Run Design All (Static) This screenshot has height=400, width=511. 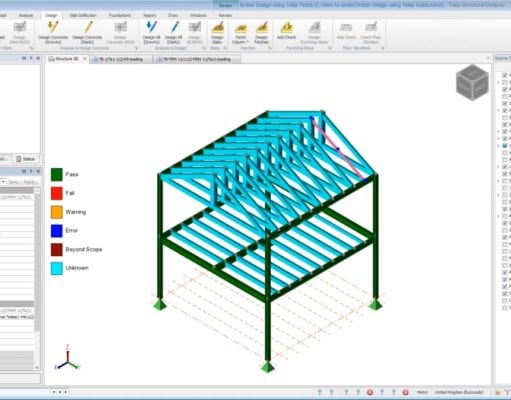173,32
